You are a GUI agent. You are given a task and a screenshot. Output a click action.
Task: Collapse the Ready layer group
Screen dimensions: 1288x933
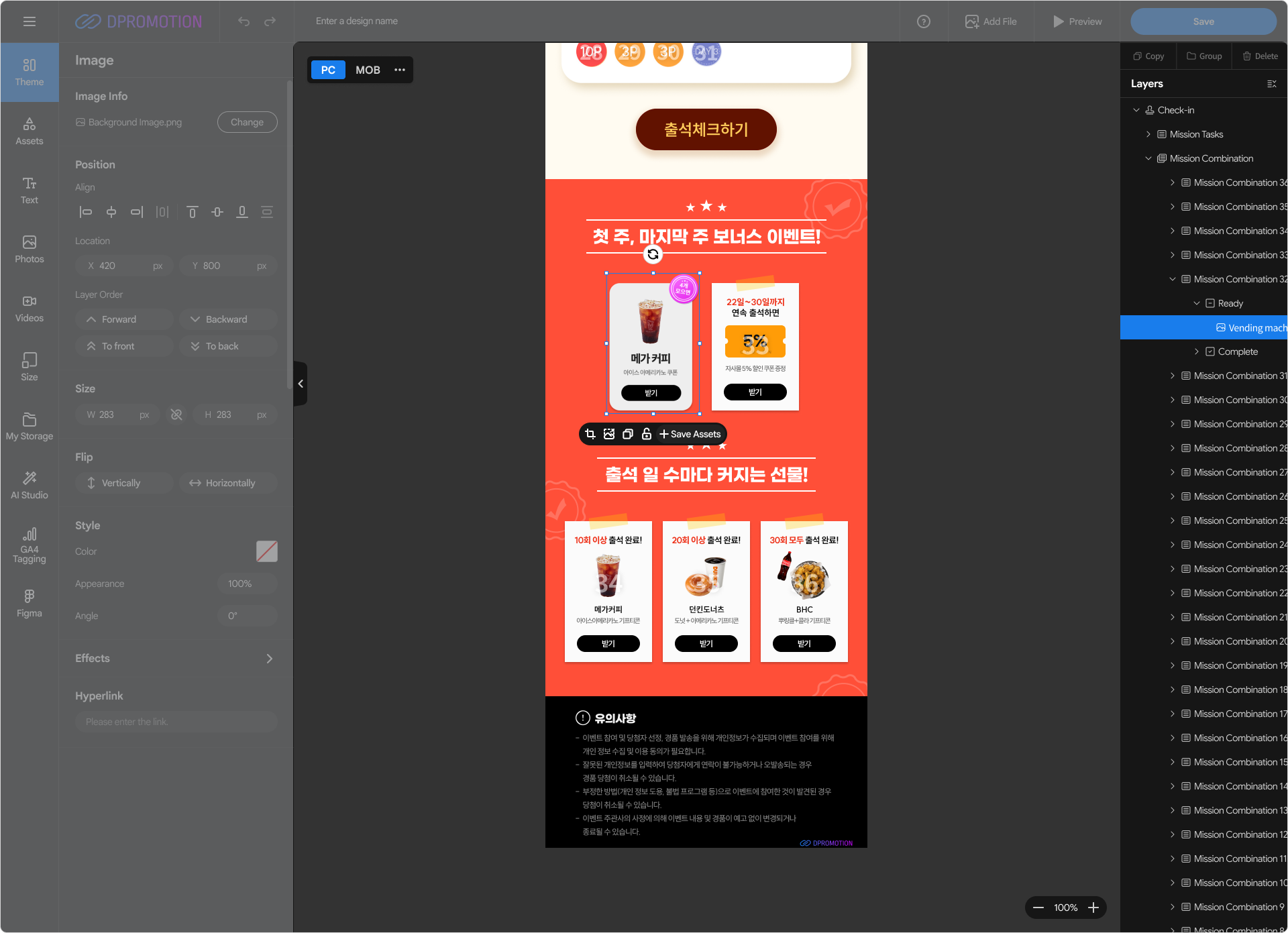pos(1197,303)
